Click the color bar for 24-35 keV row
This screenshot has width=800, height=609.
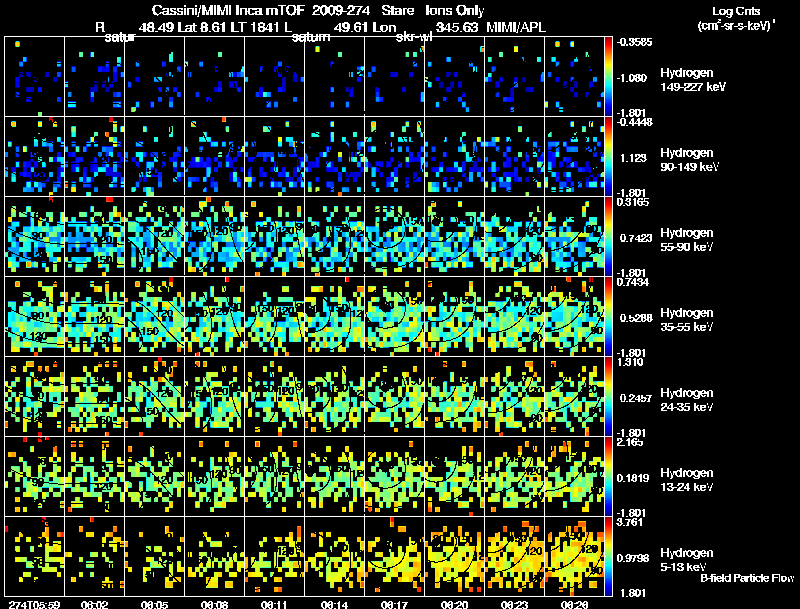[608, 397]
